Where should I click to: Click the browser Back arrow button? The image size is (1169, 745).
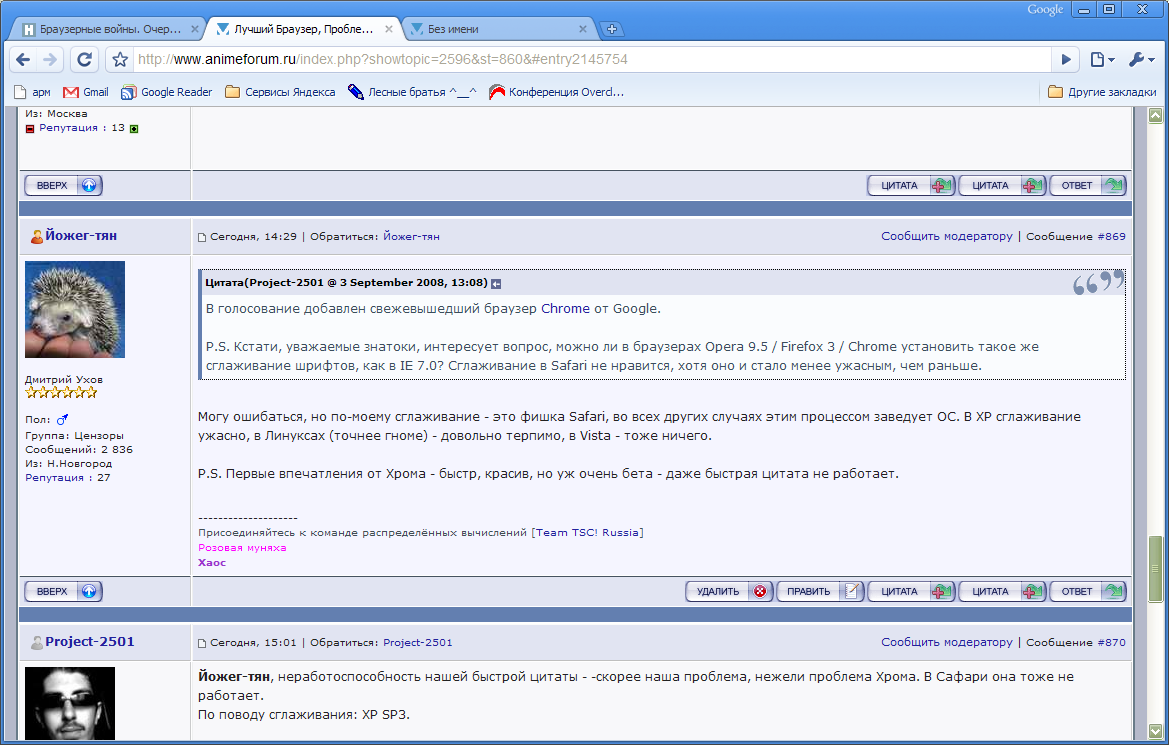click(x=23, y=59)
